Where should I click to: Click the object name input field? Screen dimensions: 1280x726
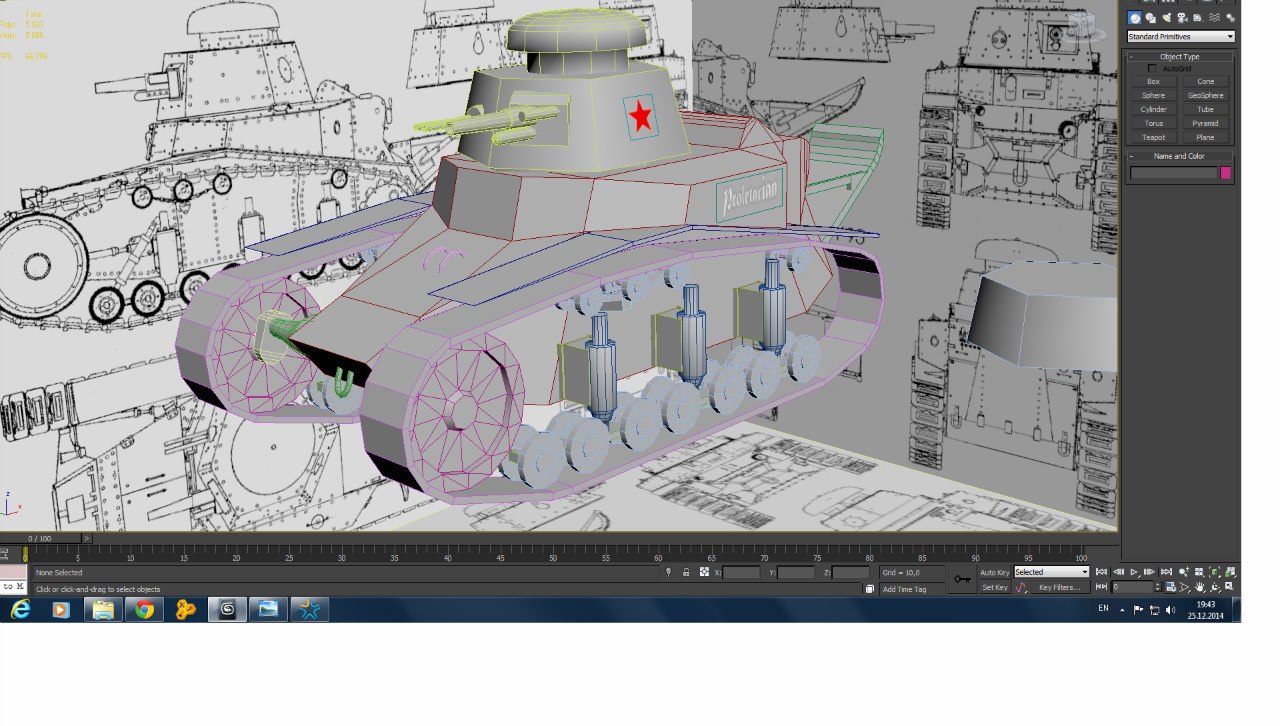click(1174, 173)
